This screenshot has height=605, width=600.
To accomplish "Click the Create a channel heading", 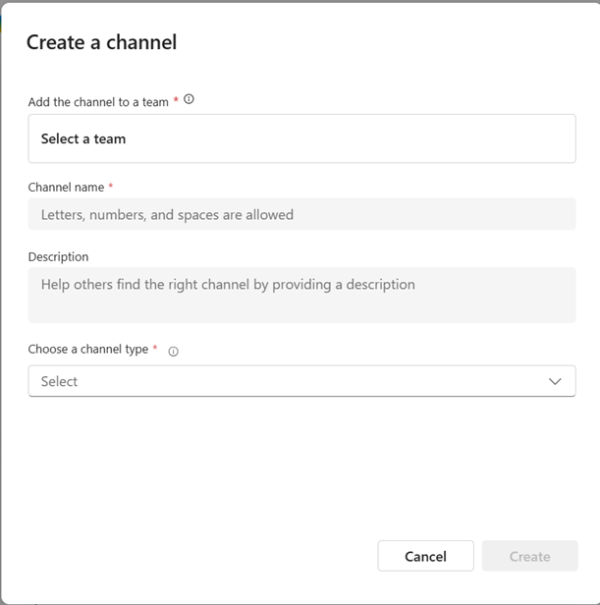I will coord(102,42).
